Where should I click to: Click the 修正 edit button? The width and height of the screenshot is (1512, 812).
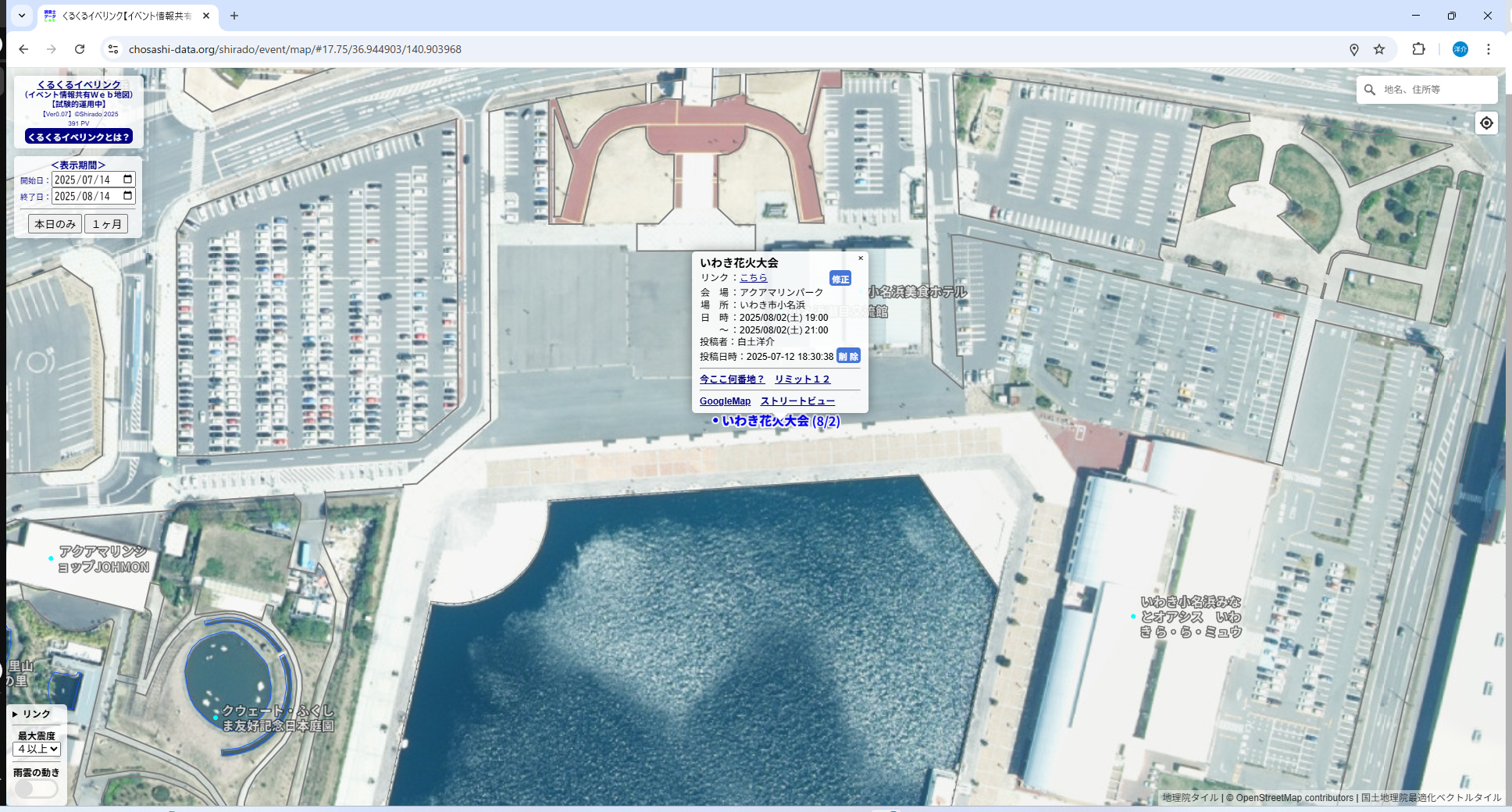point(840,279)
